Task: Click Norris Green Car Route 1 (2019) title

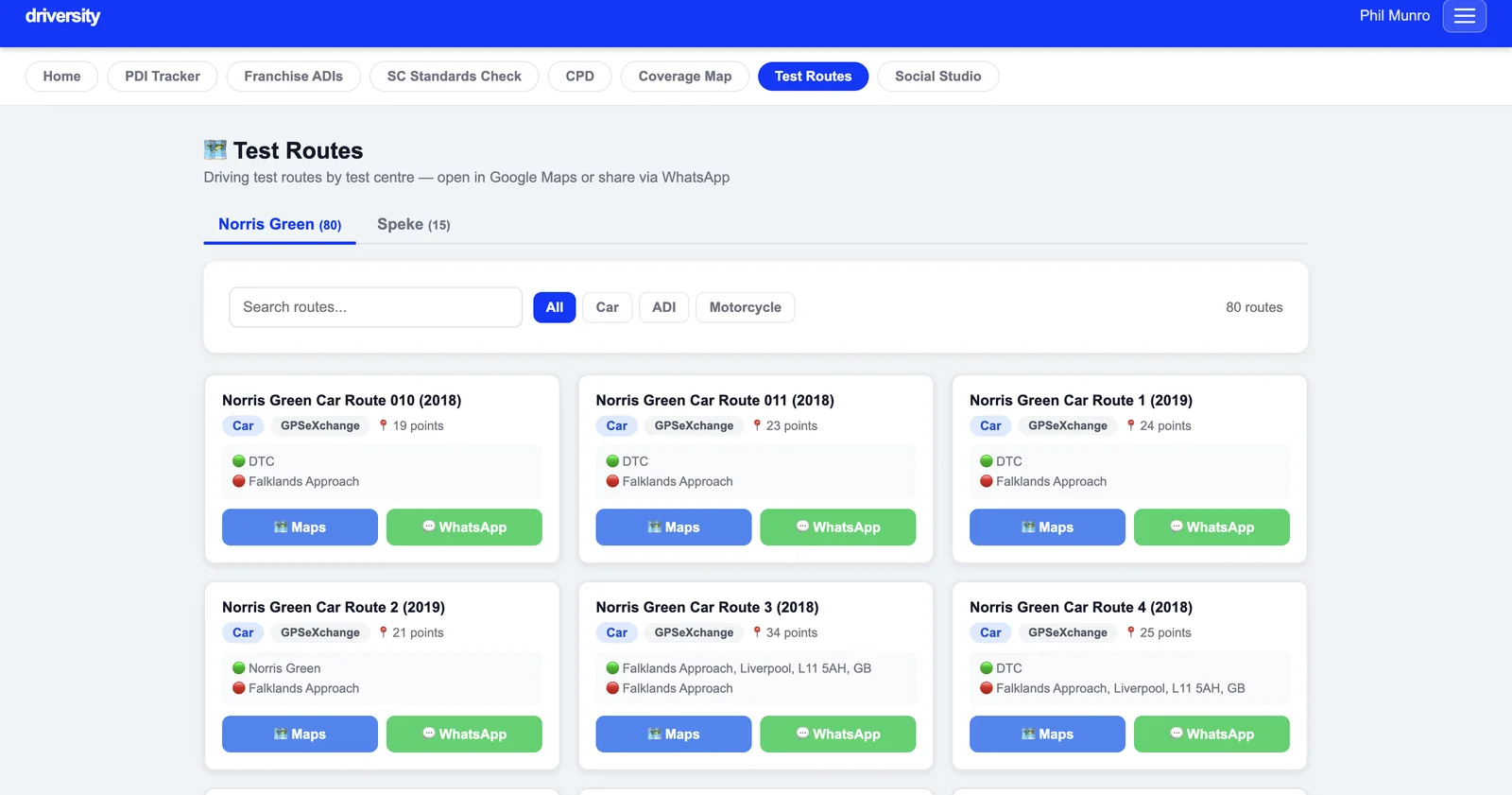Action: click(1081, 401)
